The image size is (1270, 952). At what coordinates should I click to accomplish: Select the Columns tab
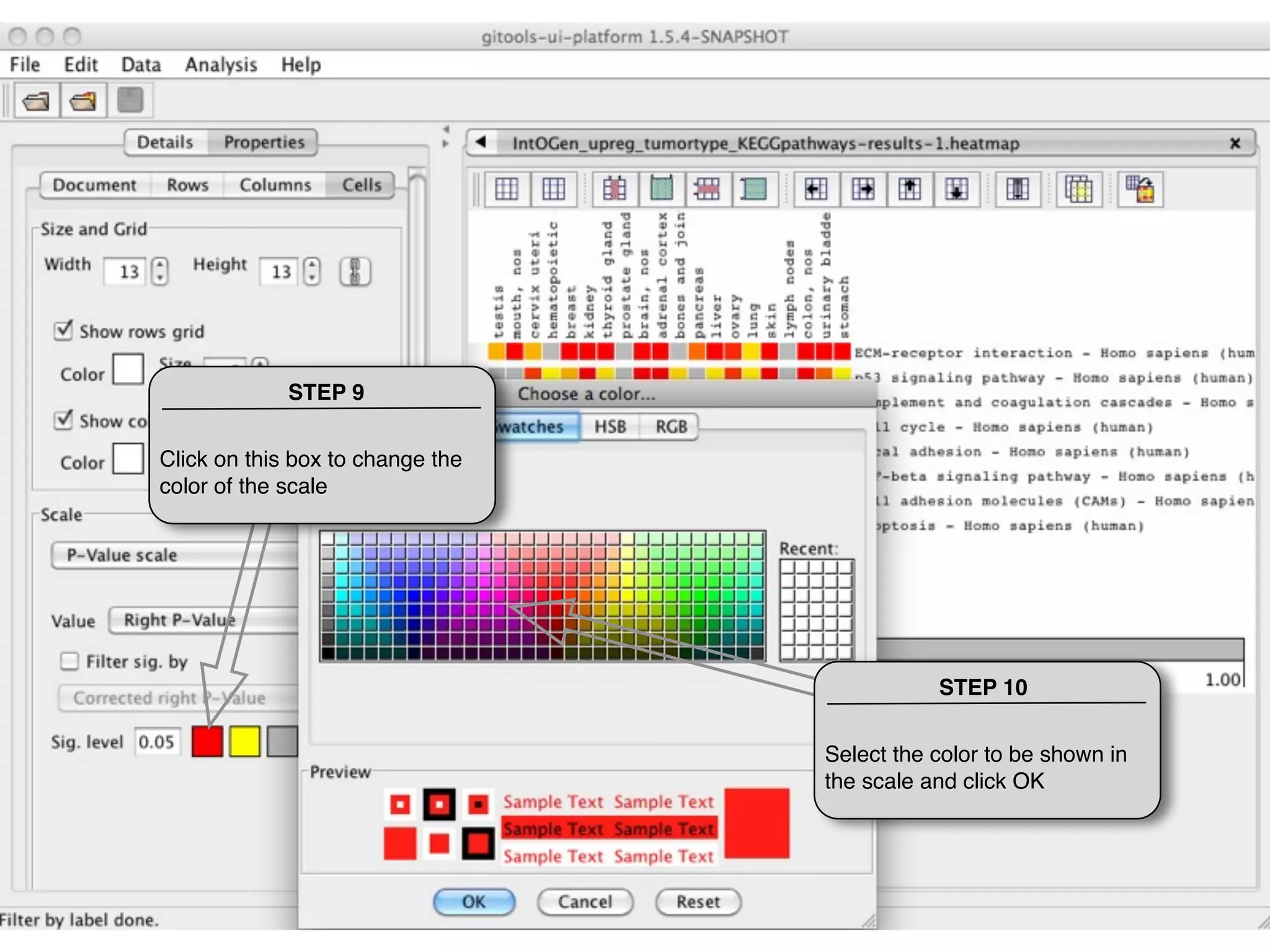coord(275,185)
